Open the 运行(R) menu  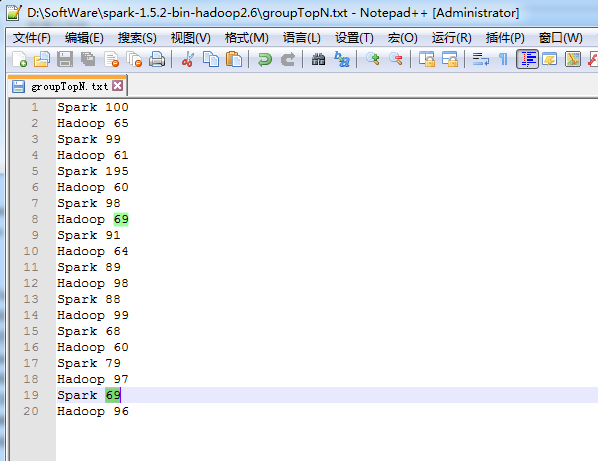(x=452, y=38)
